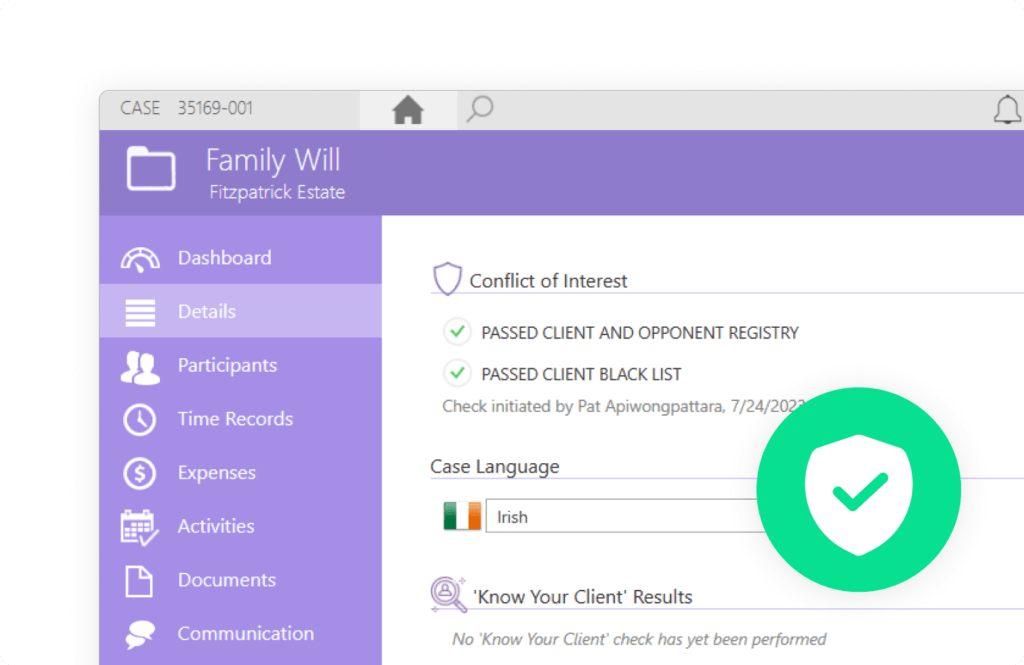Click the Activities calendar icon
Screen dimensions: 1024x665
point(139,527)
